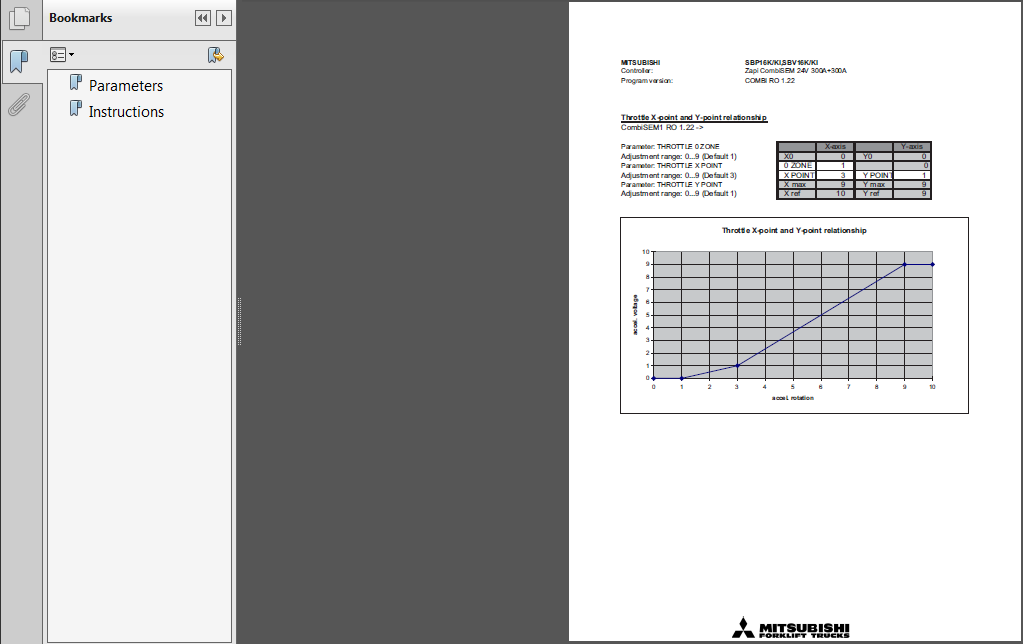Screen dimensions: 1023x644
Task: Click the 'accel. voltage' axis label
Action: click(635, 315)
